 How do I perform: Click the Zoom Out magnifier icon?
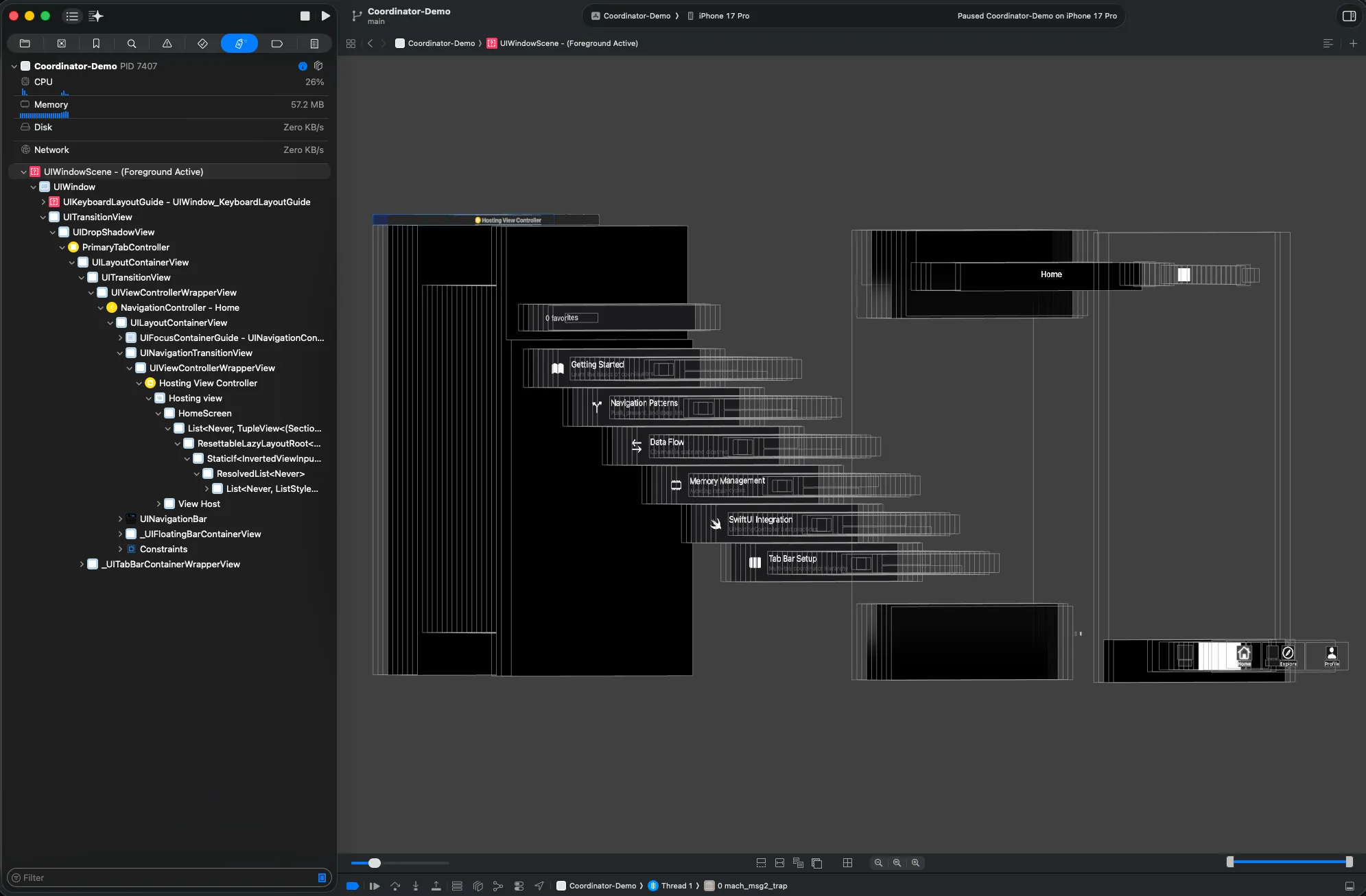pos(878,863)
